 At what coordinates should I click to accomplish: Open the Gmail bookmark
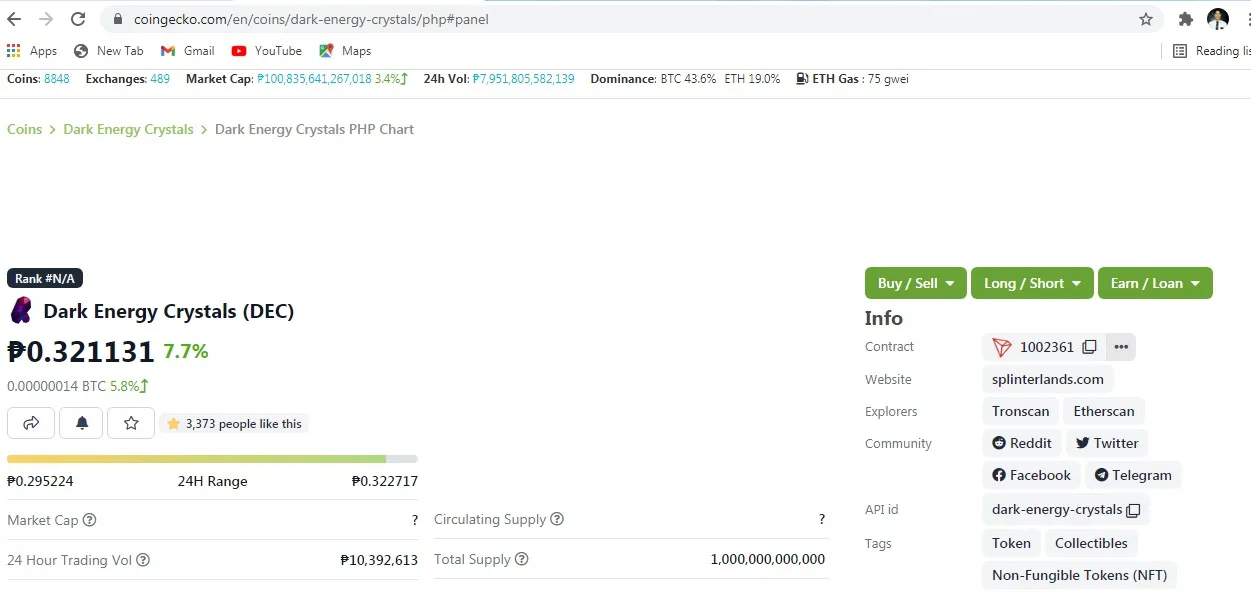coord(188,51)
